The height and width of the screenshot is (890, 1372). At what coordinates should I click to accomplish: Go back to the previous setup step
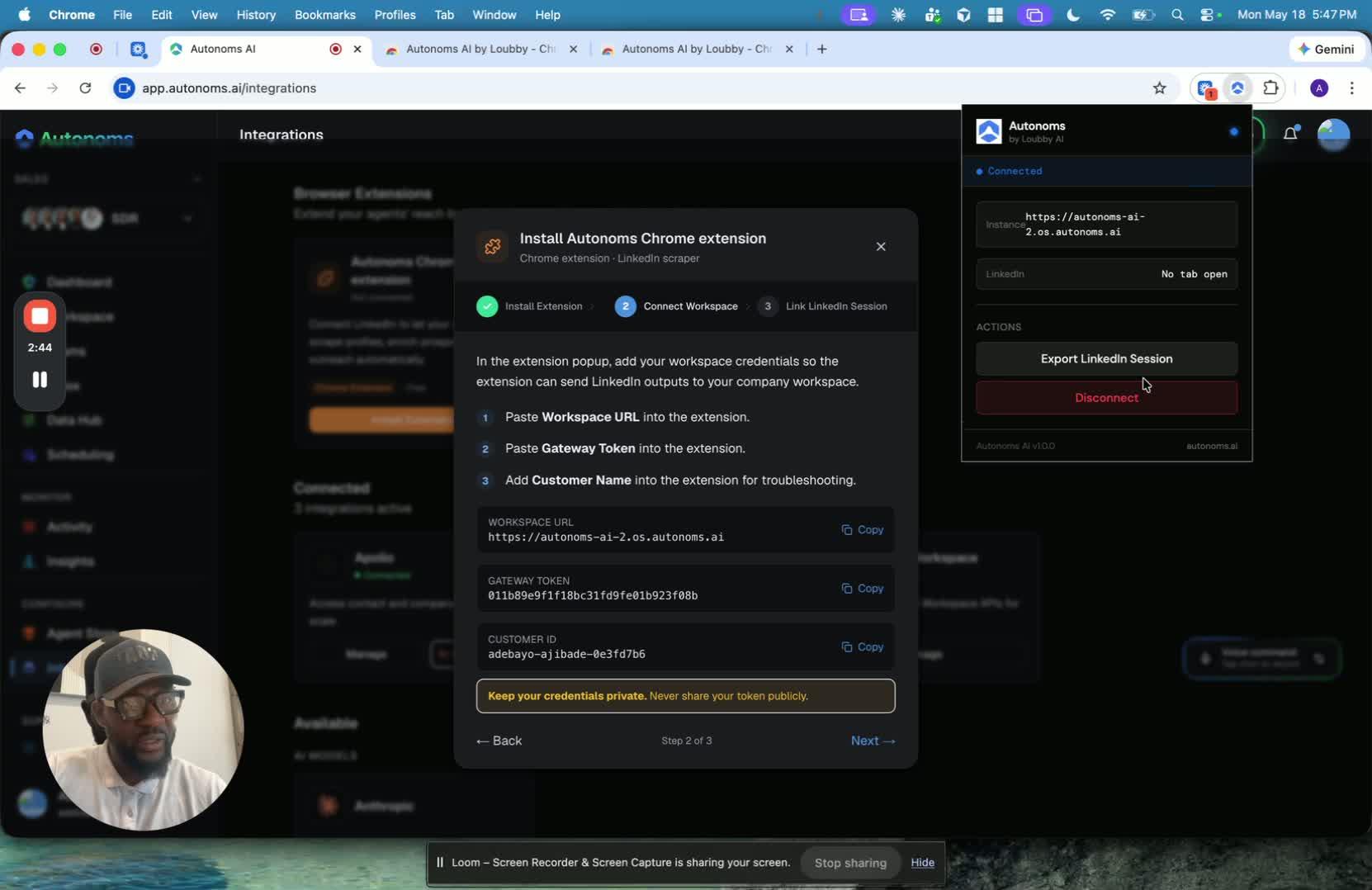click(499, 741)
